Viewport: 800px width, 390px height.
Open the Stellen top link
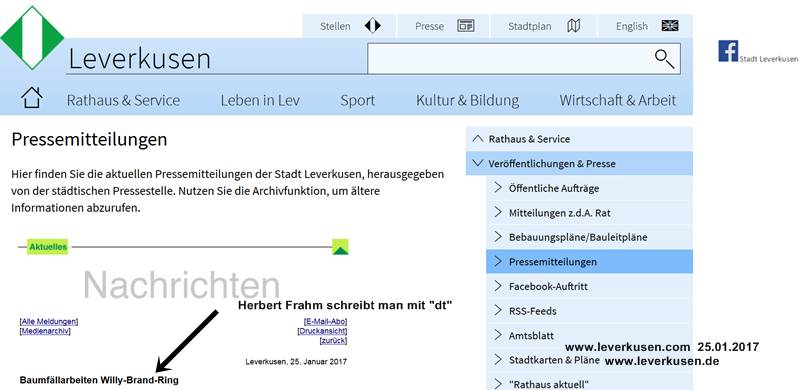pos(335,26)
